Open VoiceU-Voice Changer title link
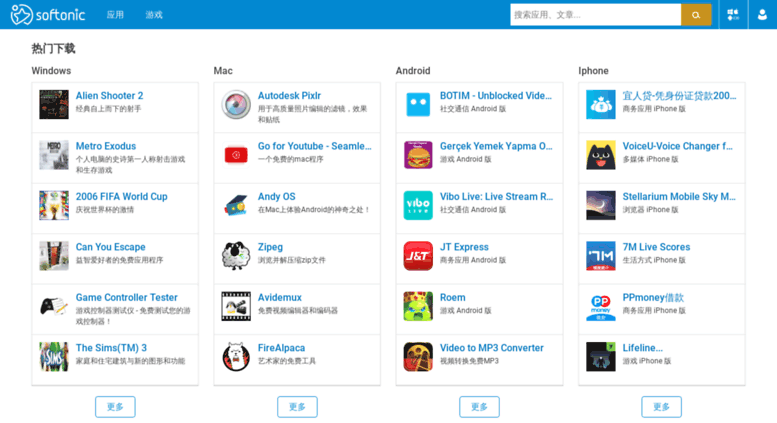The width and height of the screenshot is (777, 423). tap(677, 146)
